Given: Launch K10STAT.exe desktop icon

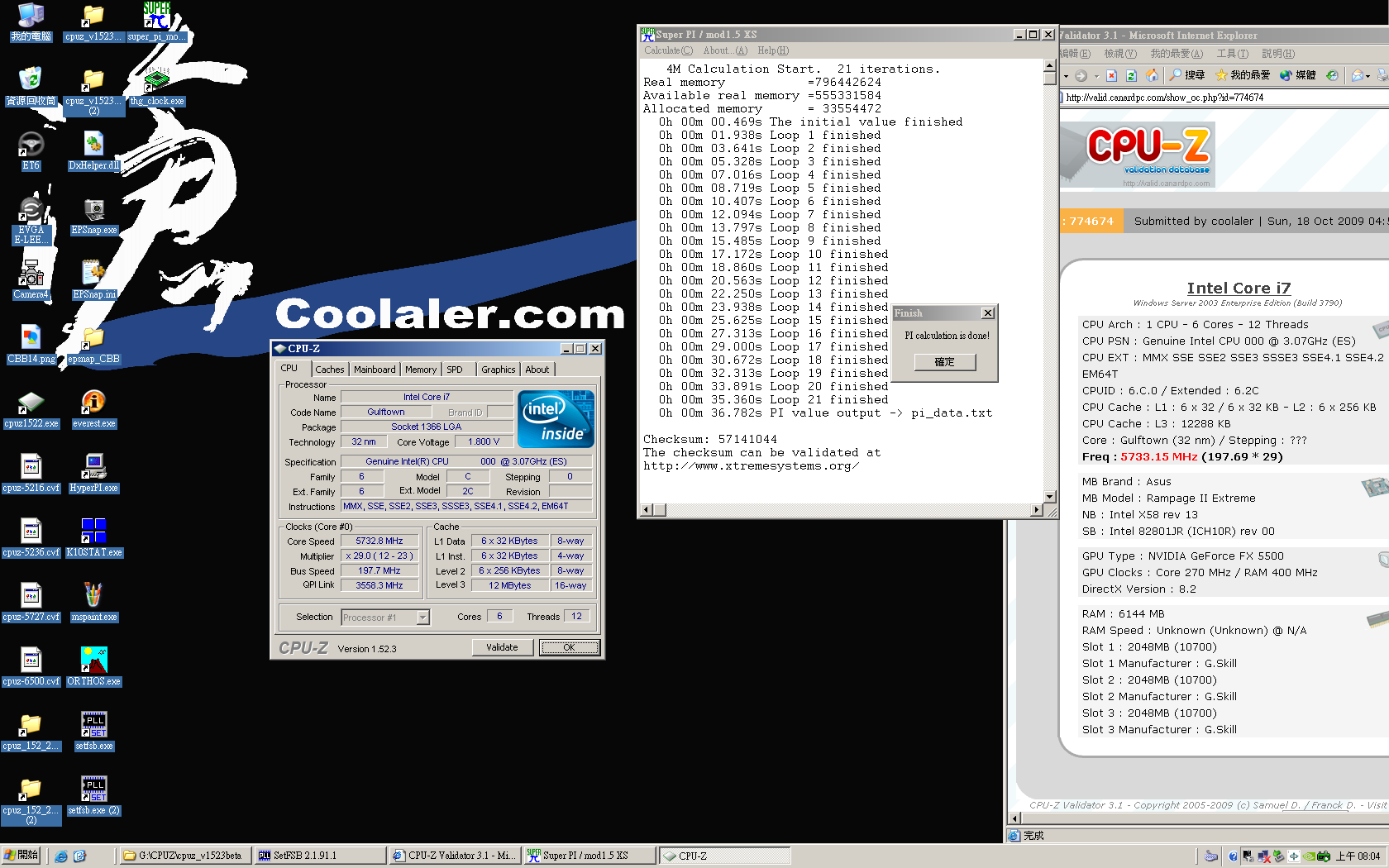Looking at the screenshot, I should click(x=93, y=537).
